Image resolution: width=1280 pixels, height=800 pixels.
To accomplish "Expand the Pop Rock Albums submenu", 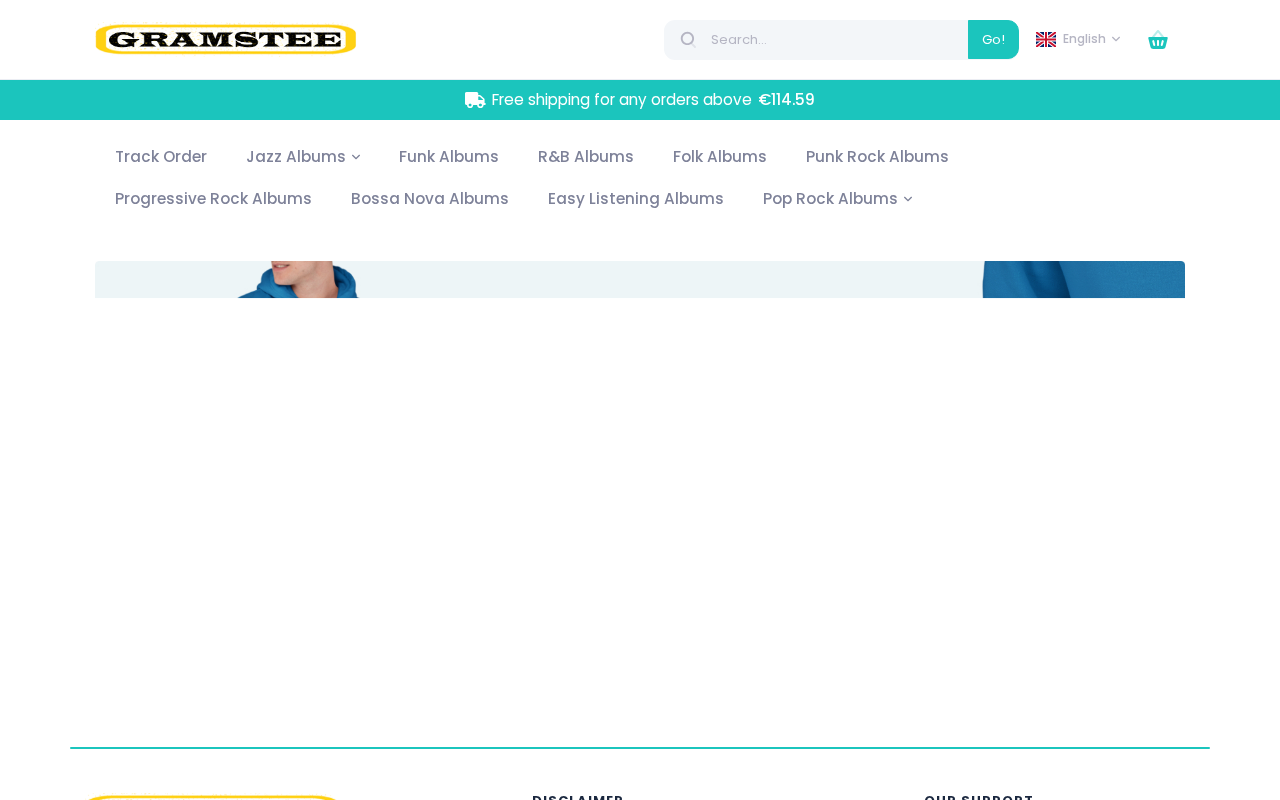I will point(838,199).
